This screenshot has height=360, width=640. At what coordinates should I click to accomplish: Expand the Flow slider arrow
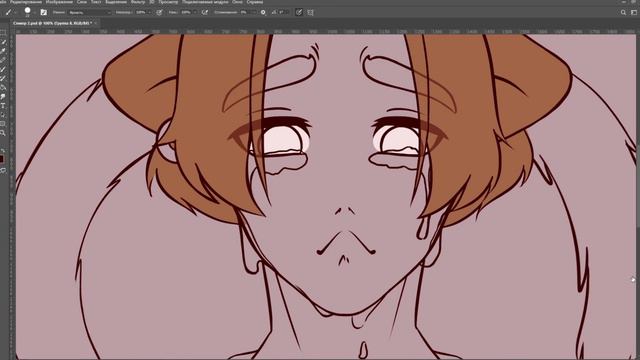195,13
